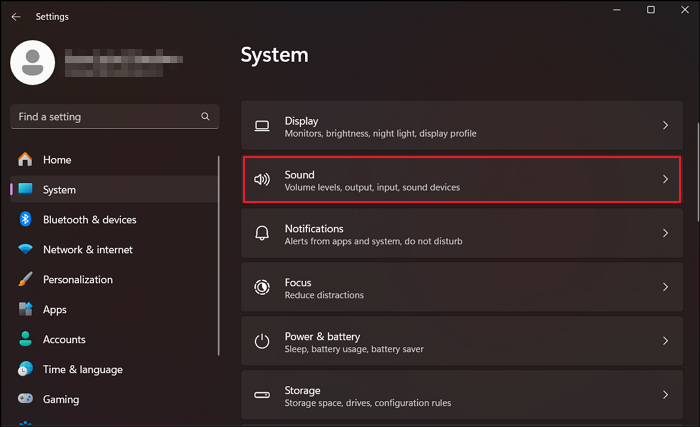Open Personalization label

[78, 280]
